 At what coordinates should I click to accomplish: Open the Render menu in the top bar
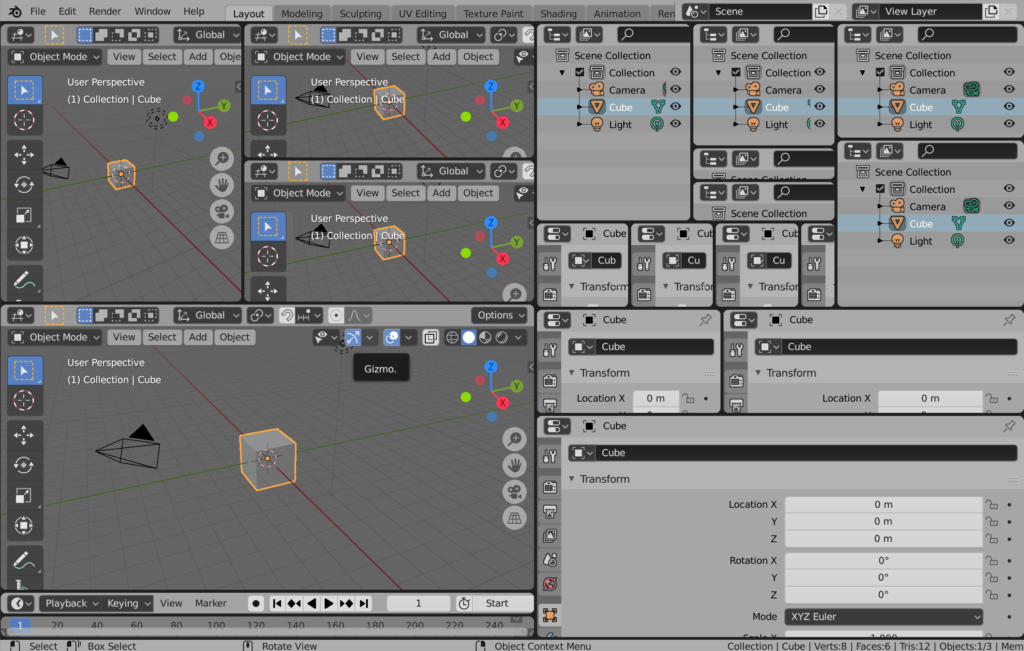tap(105, 12)
